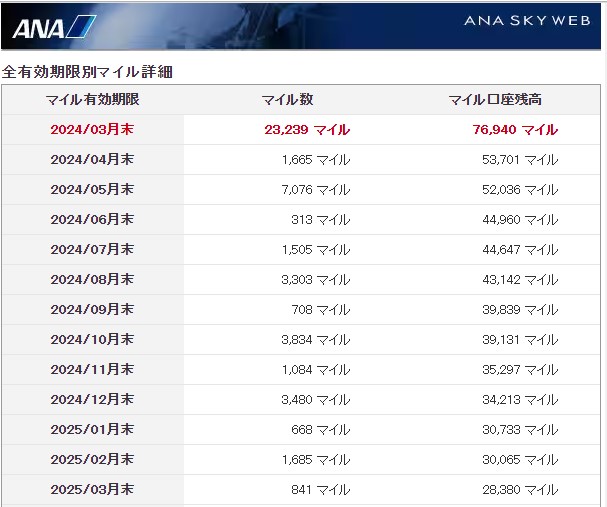Click the 7,076 マイル value
The width and height of the screenshot is (607, 507).
coord(315,190)
